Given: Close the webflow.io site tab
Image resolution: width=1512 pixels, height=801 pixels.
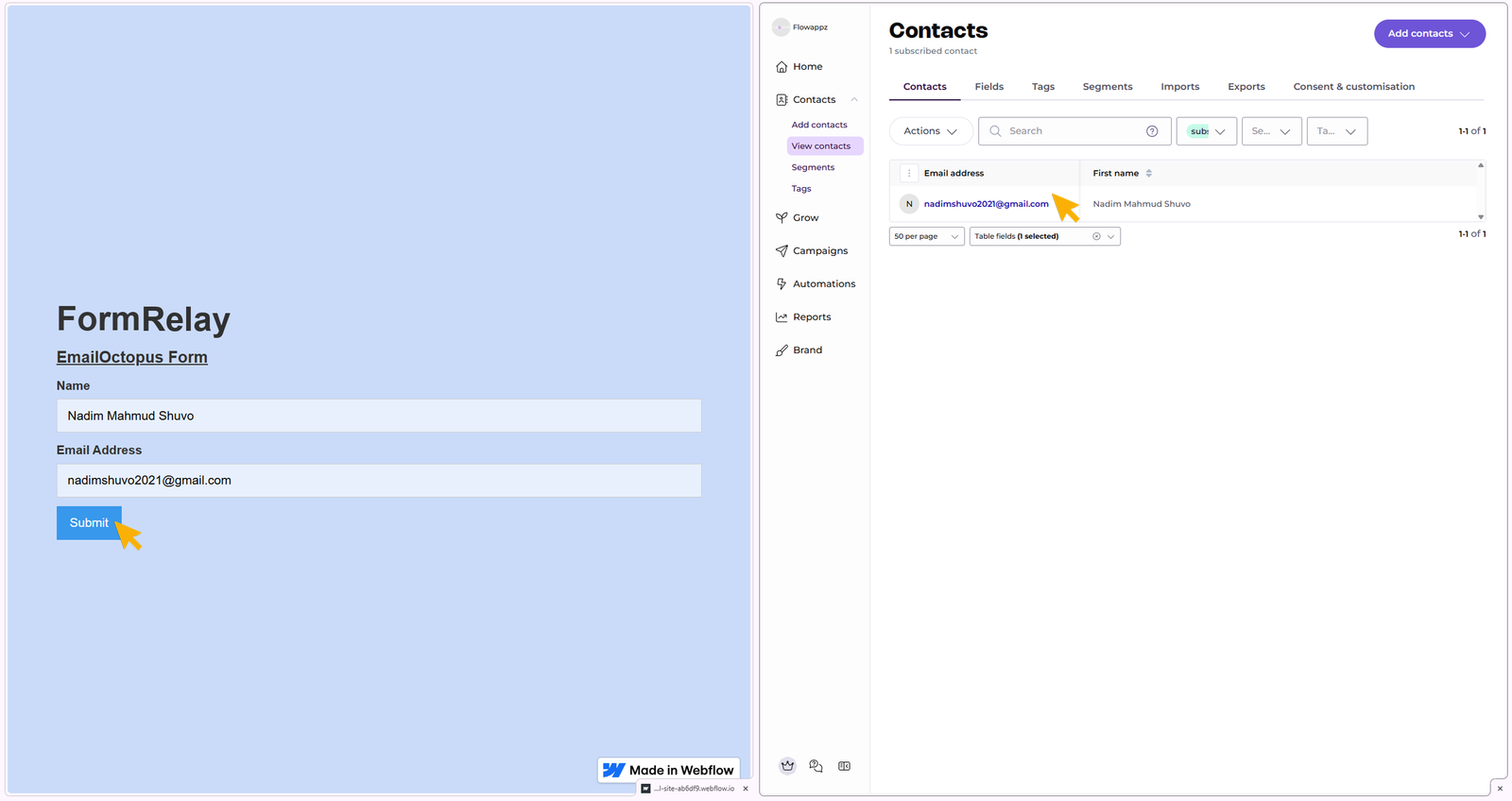Looking at the screenshot, I should click(746, 789).
